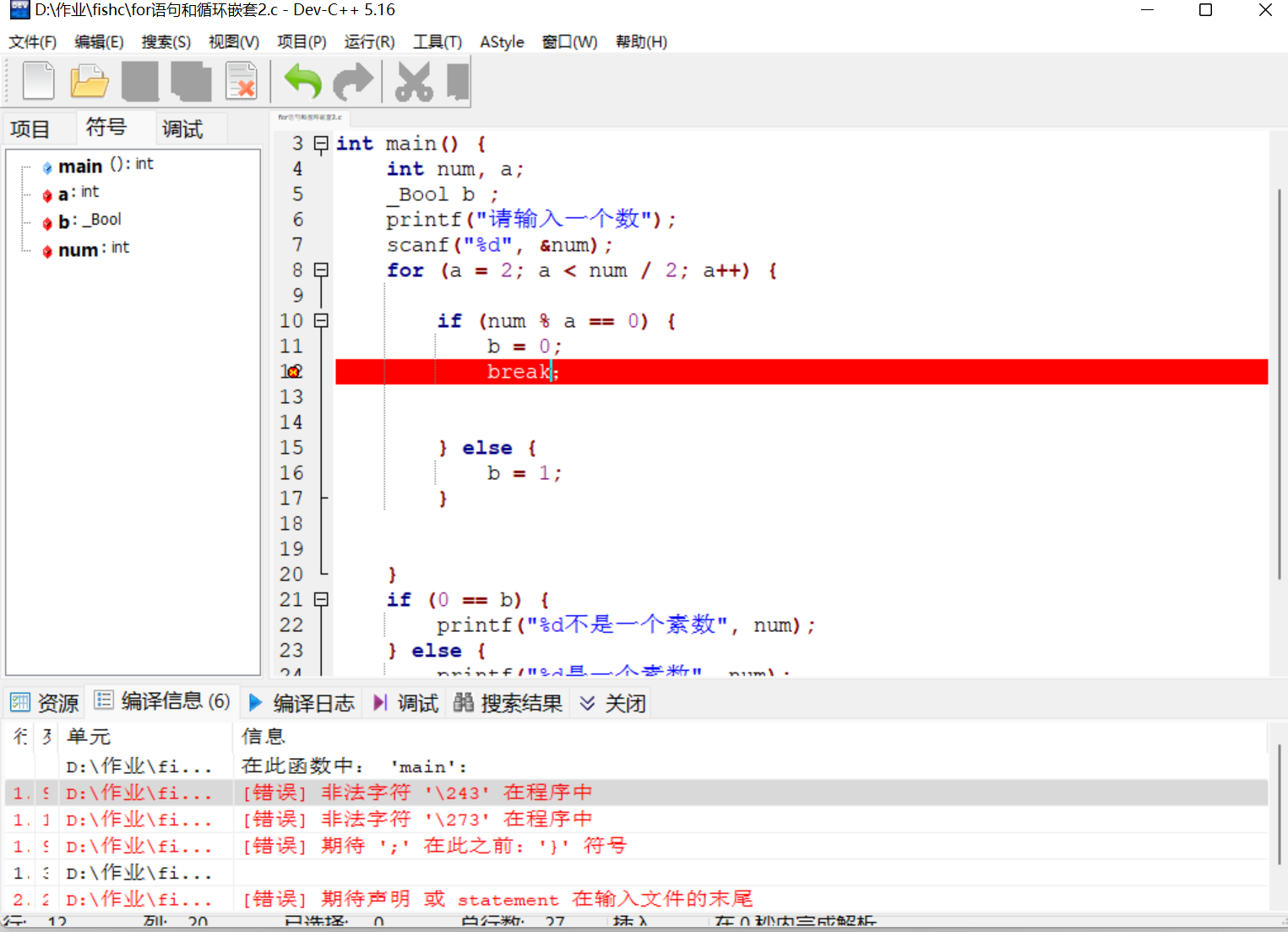1288x932 pixels.
Task: Click the 期待声明 或 statement error row
Action: pos(636,899)
